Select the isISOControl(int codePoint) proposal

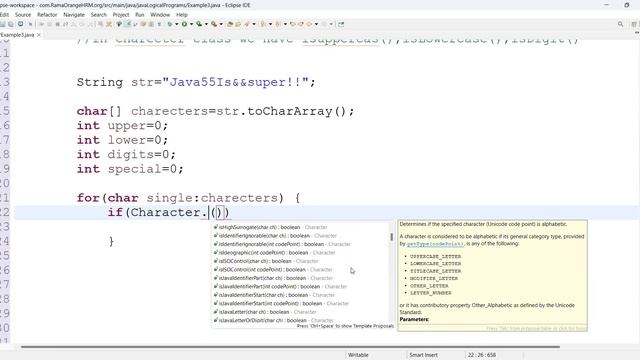pos(301,270)
